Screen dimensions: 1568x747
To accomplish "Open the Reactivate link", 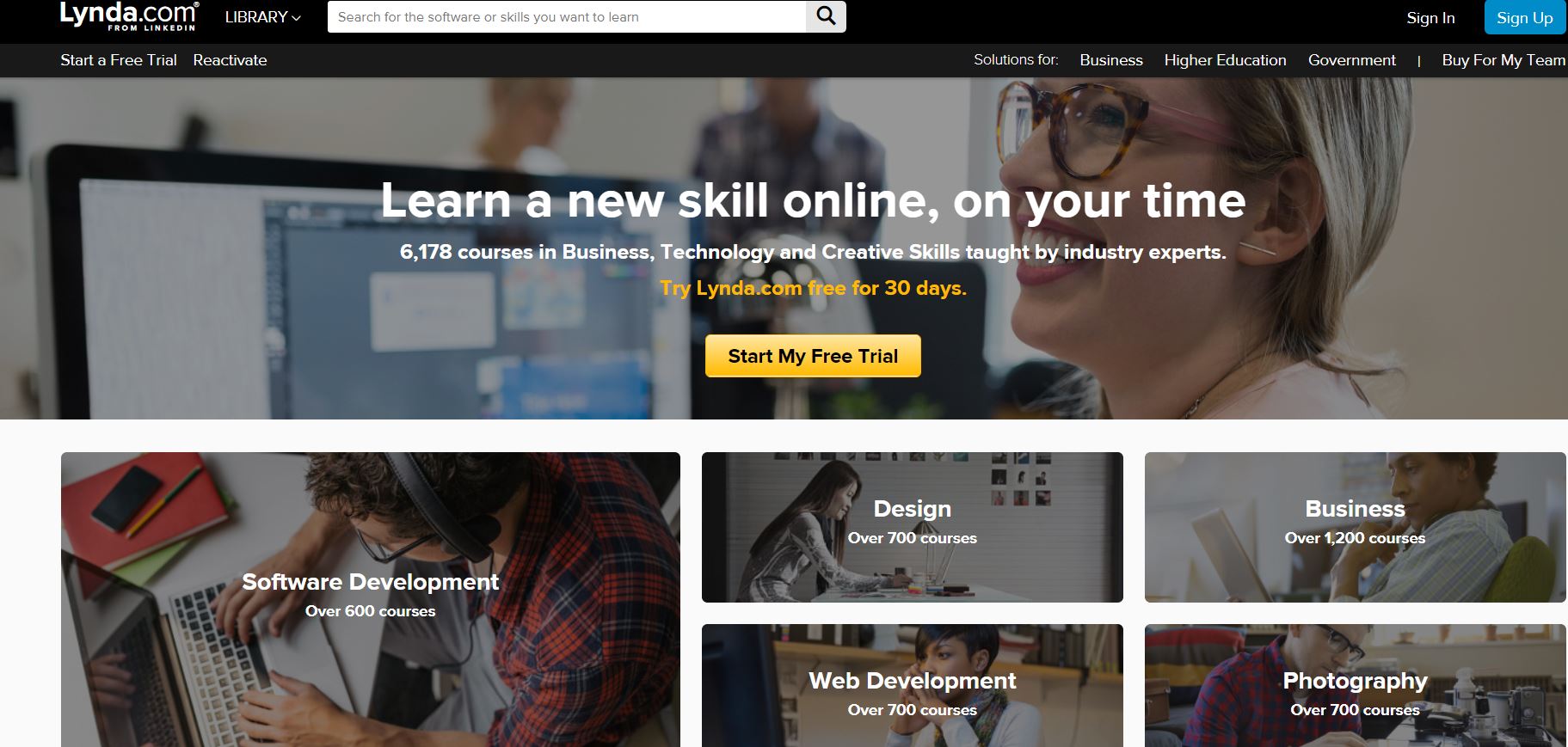I will 230,60.
